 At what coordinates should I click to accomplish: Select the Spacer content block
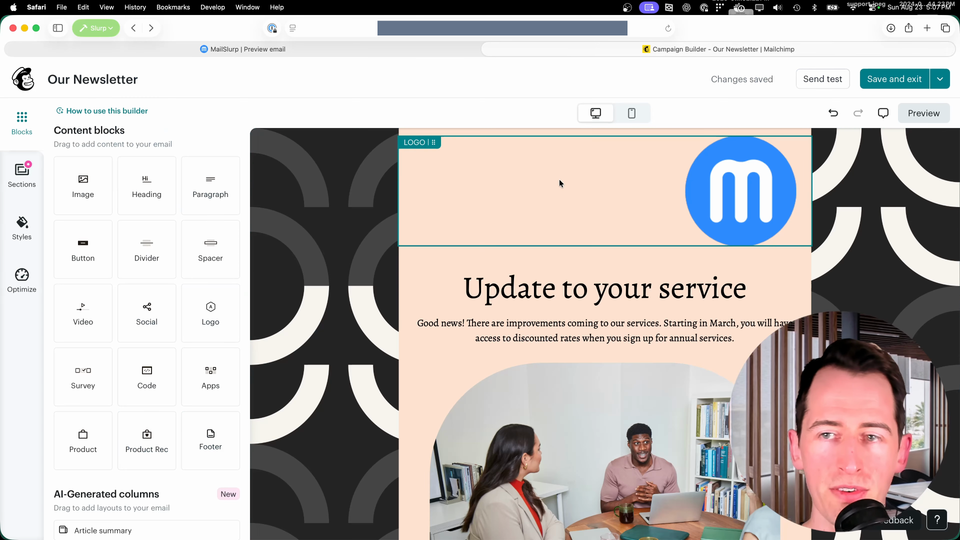tap(210, 249)
